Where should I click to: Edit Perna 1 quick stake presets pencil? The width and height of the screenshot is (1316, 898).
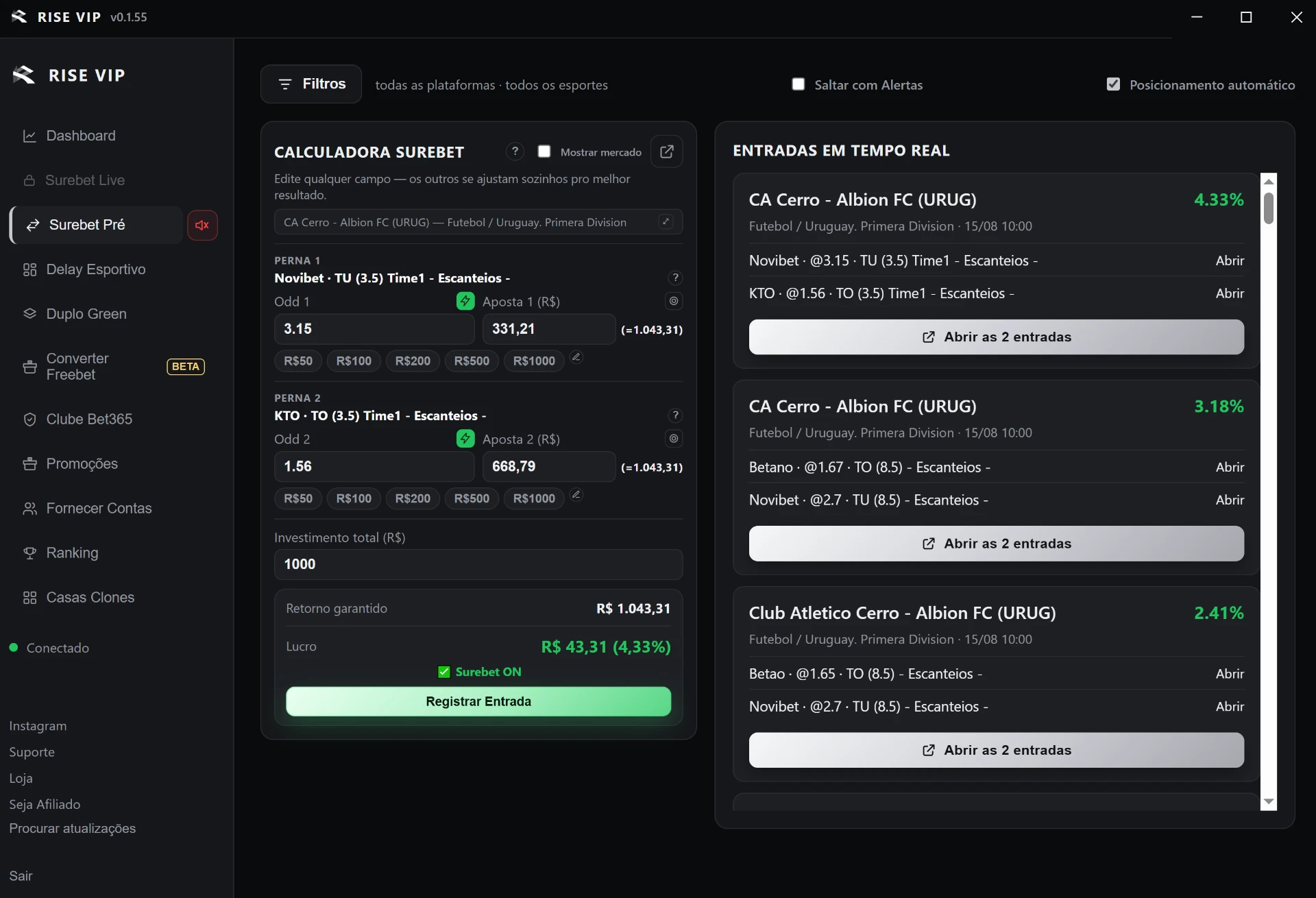[x=576, y=357]
